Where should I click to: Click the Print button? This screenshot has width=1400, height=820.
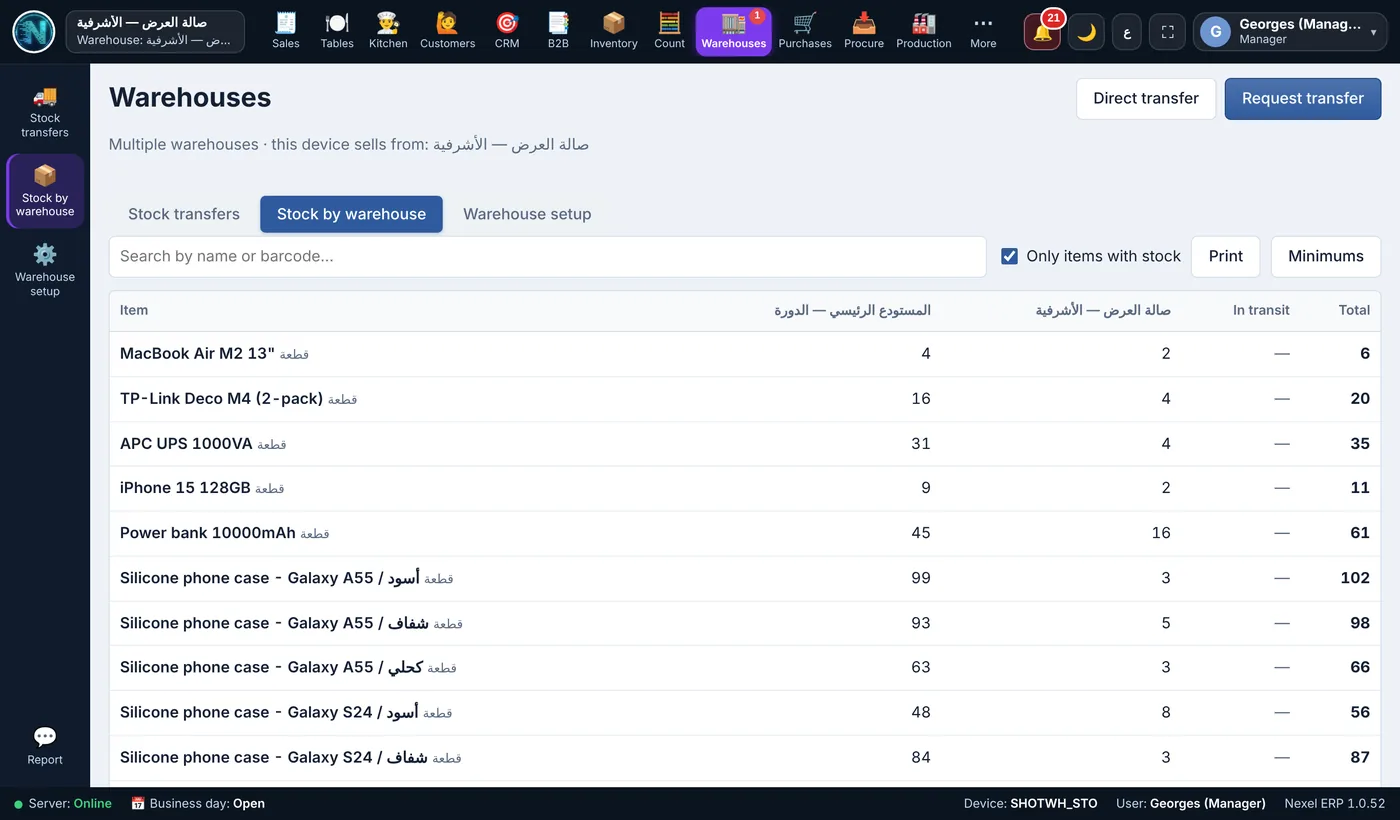pyautogui.click(x=1226, y=256)
